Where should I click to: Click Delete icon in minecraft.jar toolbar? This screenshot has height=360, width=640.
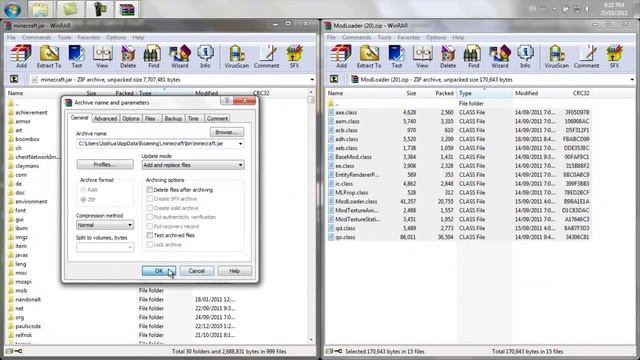point(128,56)
